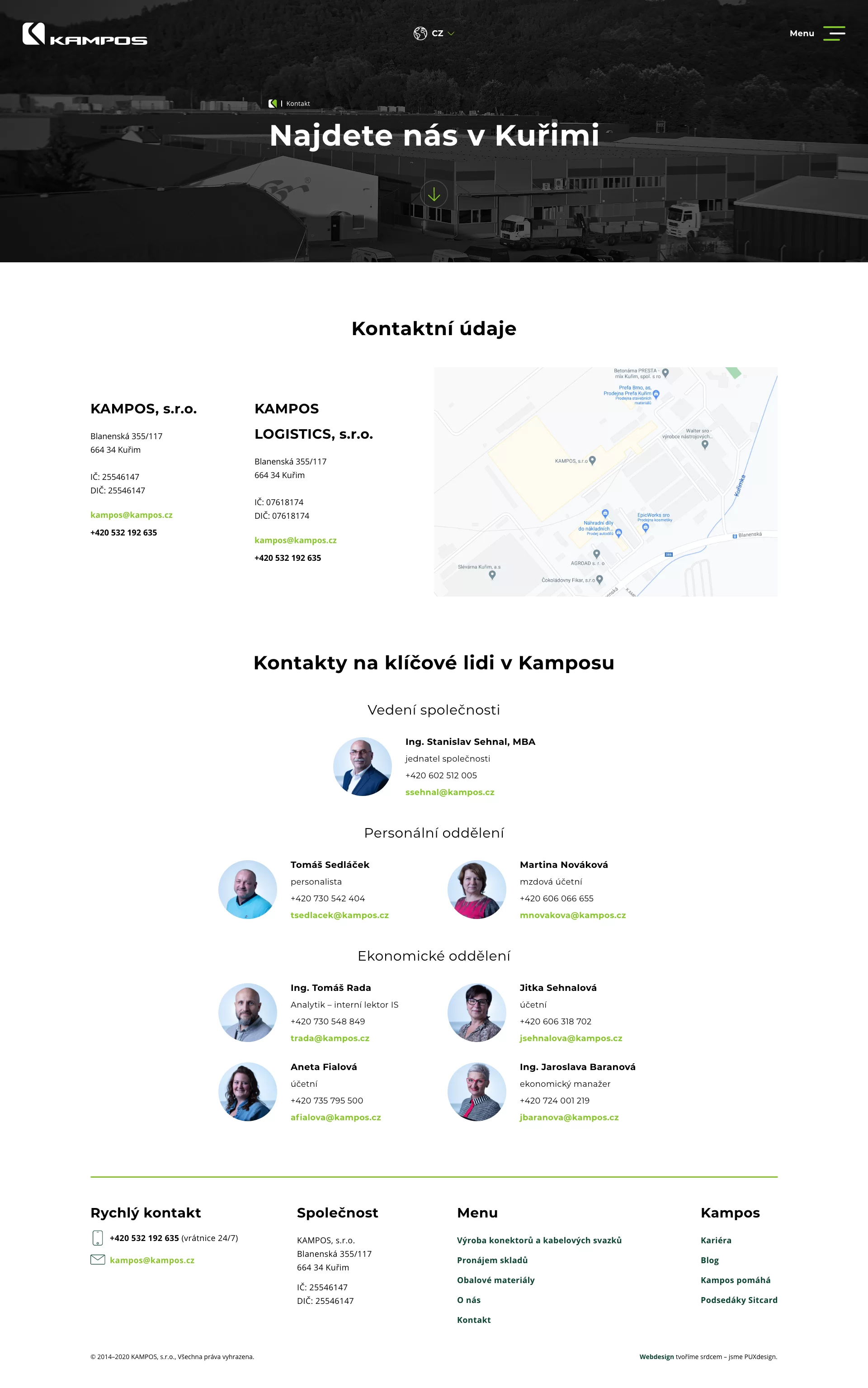Image resolution: width=868 pixels, height=1388 pixels.
Task: Click phone +420 532 192 635 under KAMPOS, s.r.o.
Action: pyautogui.click(x=123, y=532)
